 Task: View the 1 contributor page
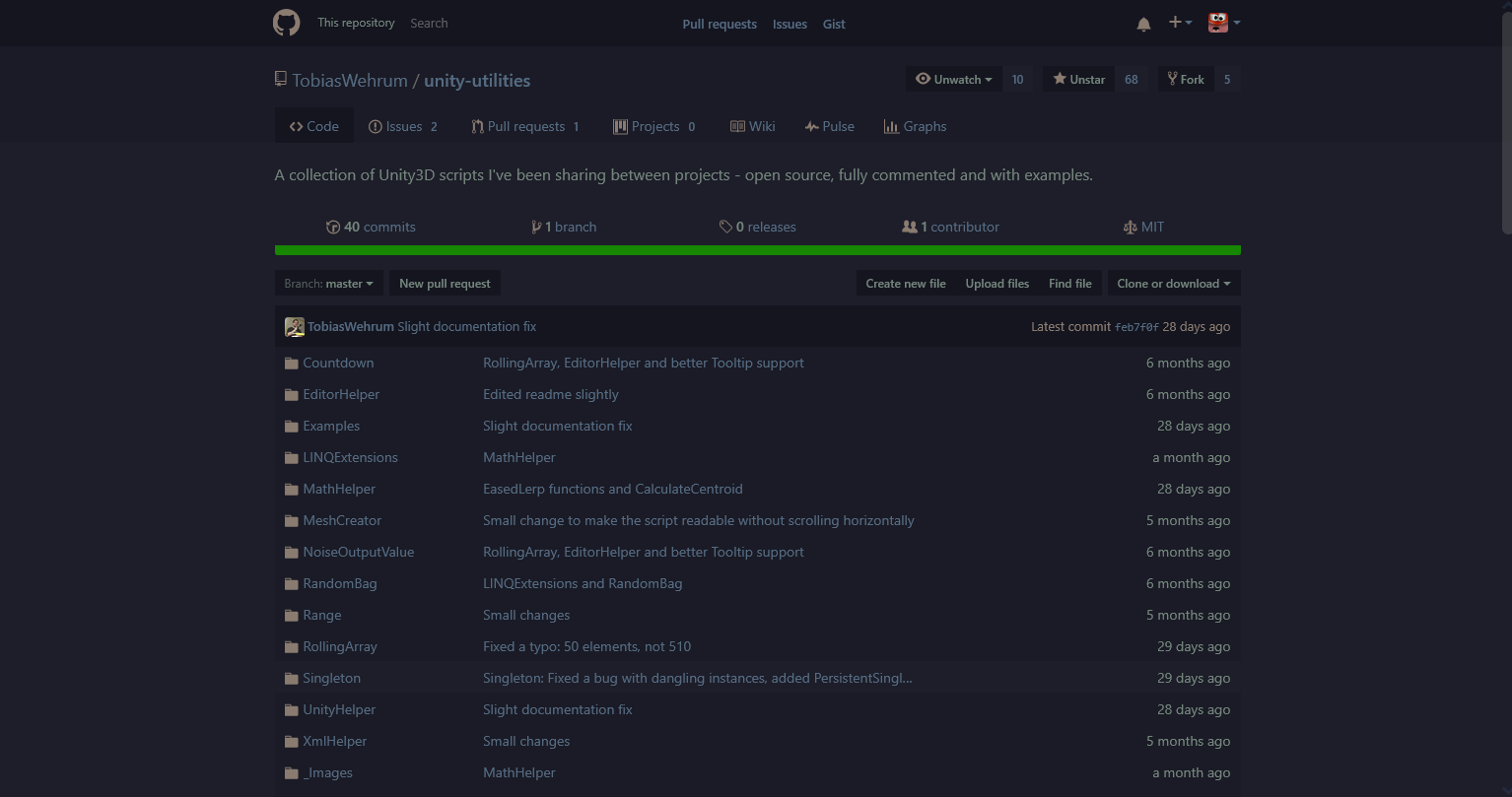click(951, 227)
